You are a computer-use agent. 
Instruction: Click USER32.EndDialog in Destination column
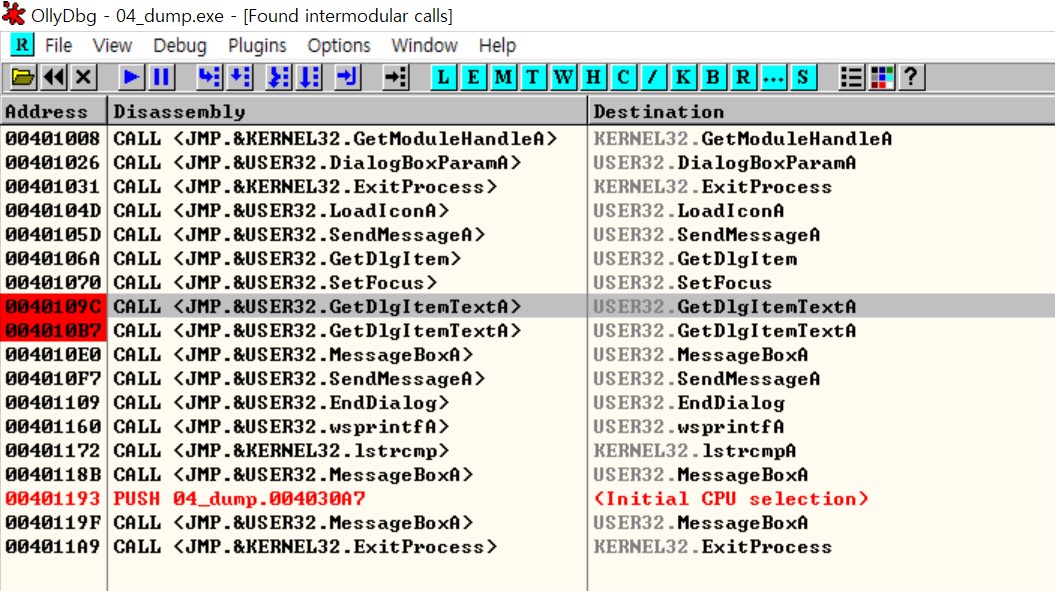[689, 403]
